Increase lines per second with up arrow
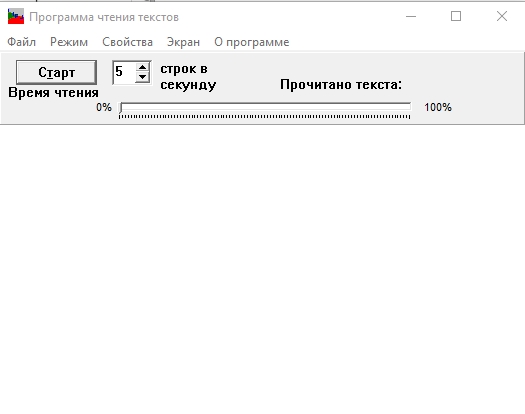This screenshot has width=525, height=414. [142, 67]
